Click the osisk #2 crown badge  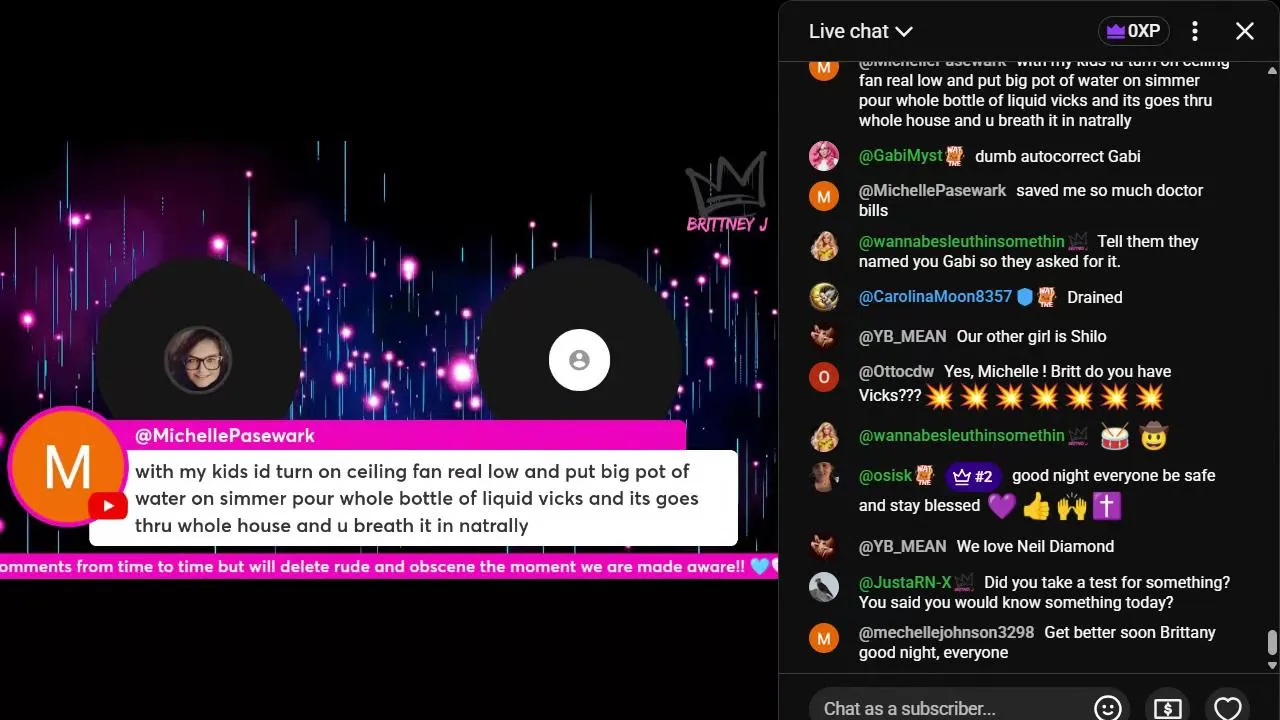point(974,477)
